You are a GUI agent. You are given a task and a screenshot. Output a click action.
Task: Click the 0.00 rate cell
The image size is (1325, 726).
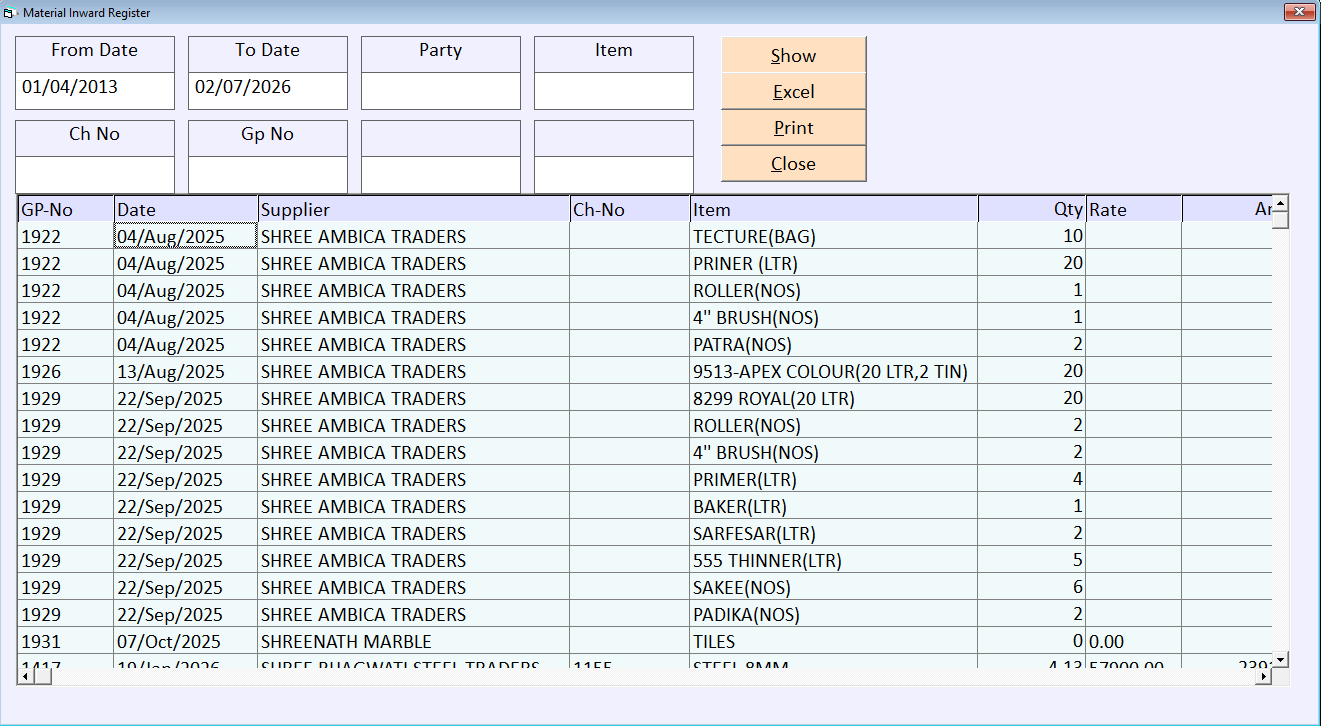1134,641
